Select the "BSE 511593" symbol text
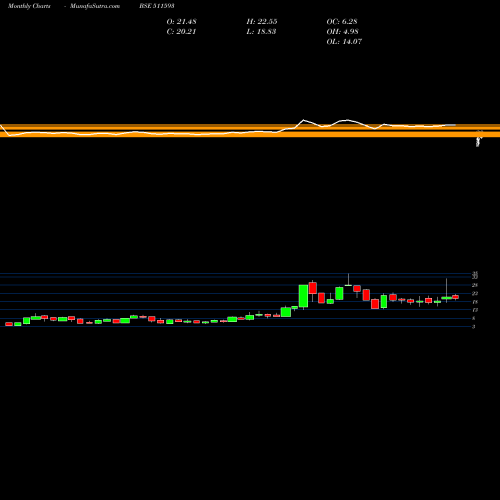 coord(157,6)
